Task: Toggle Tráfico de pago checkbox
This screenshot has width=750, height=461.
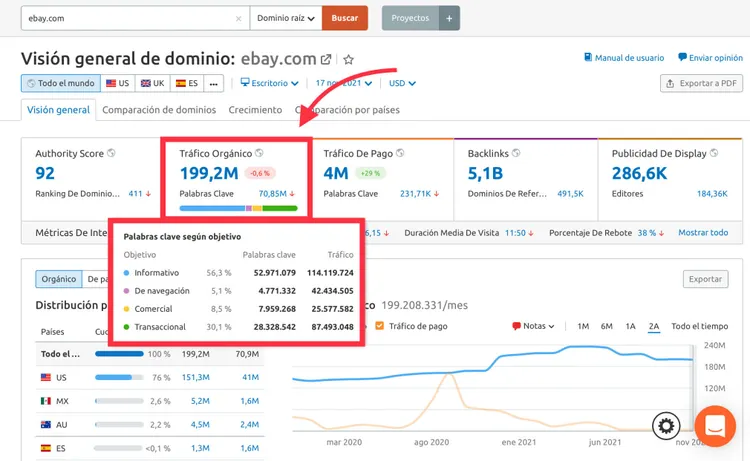Action: 379,326
